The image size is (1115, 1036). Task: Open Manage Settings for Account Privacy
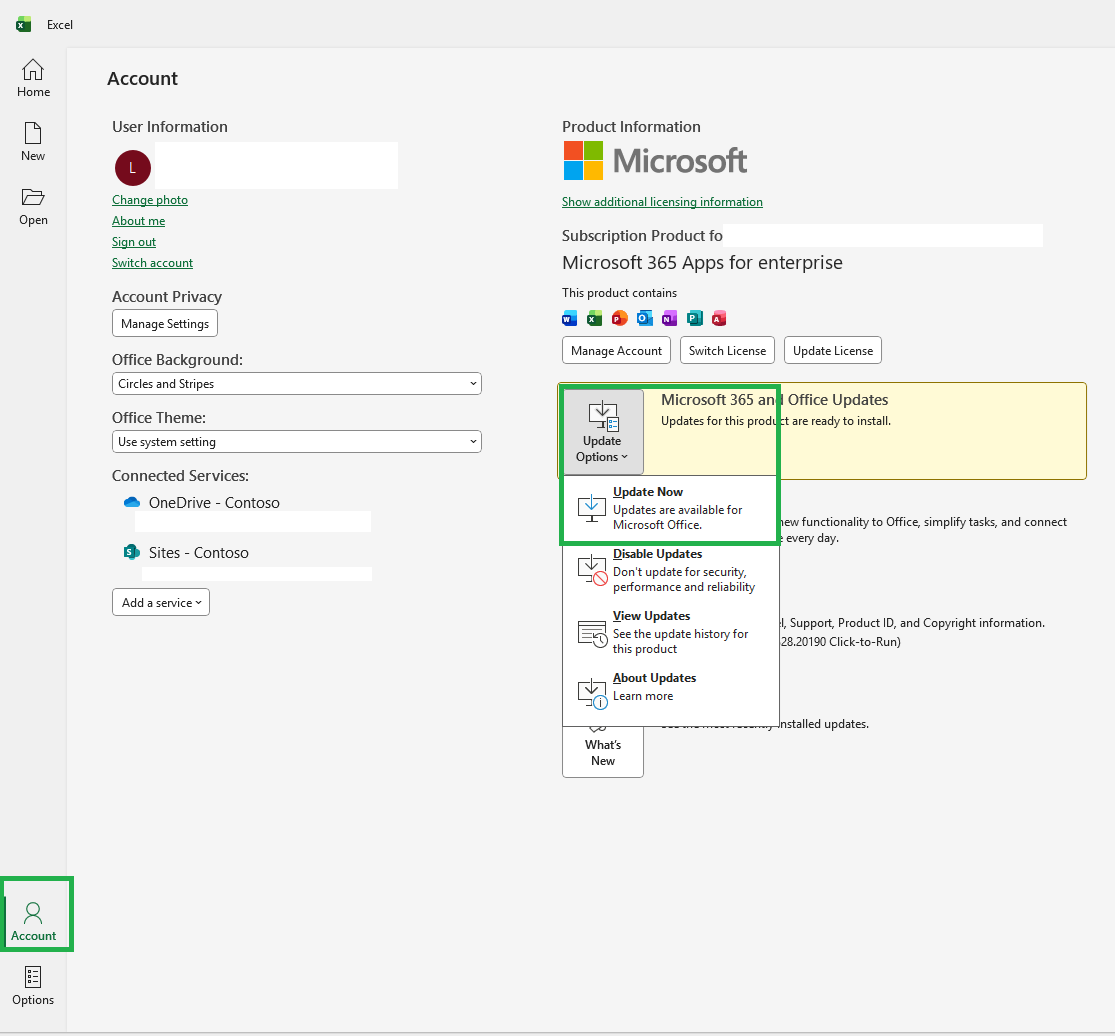click(x=165, y=324)
